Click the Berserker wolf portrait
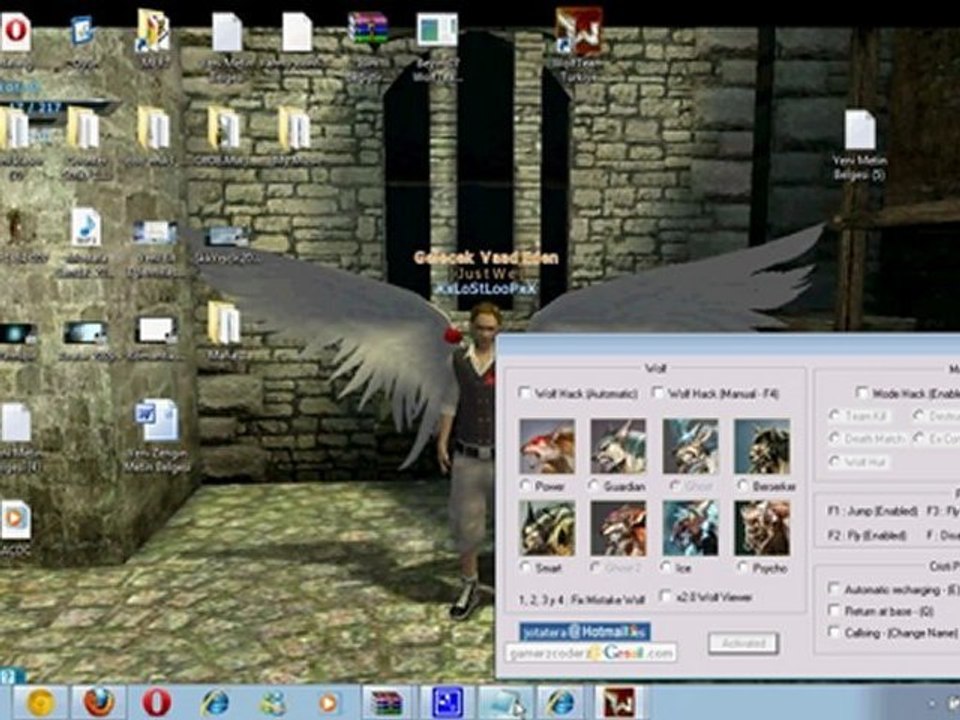Screen dimensions: 960x720 762,446
